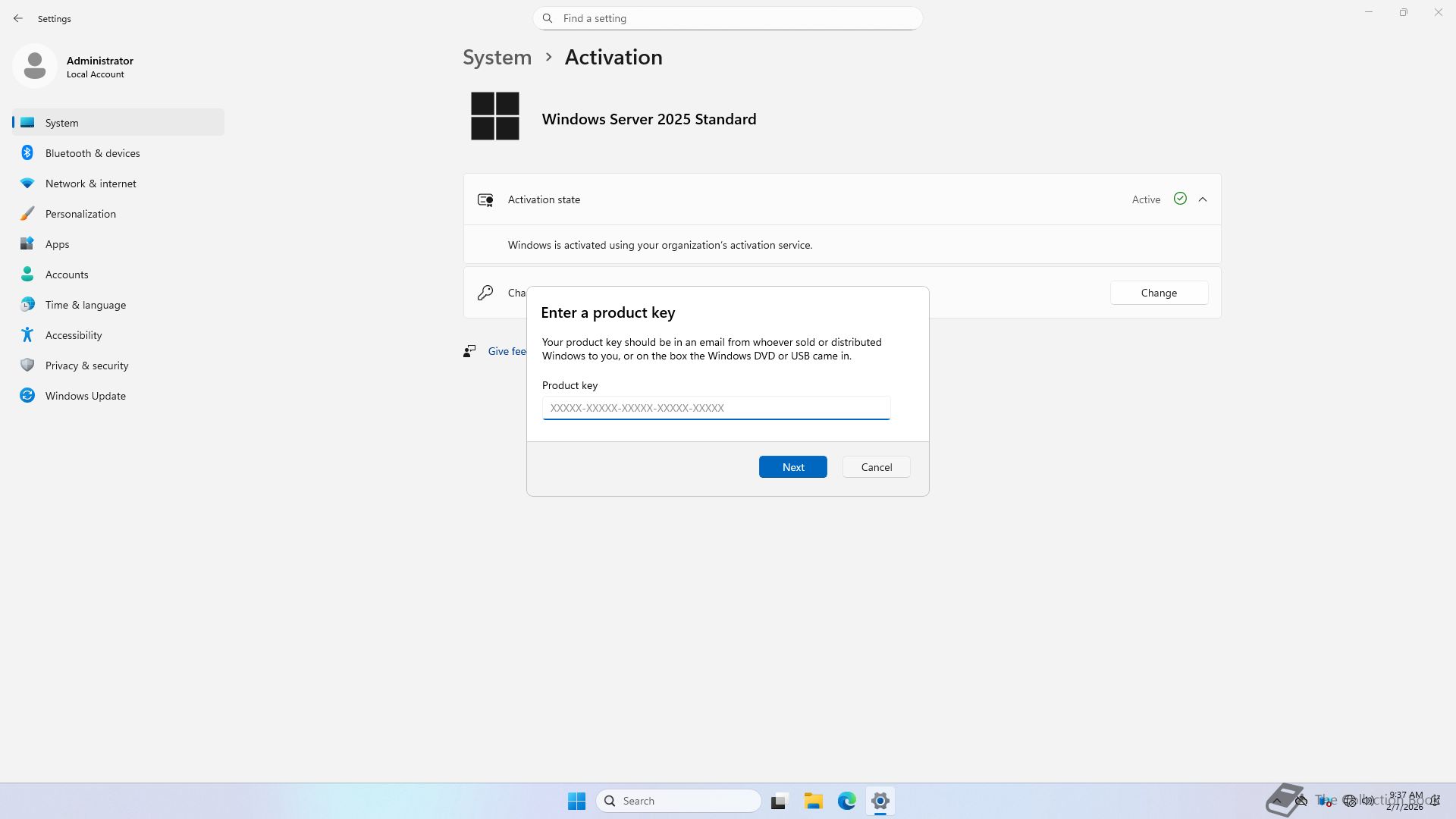This screenshot has height=819, width=1456.
Task: Open Time & language settings
Action: 85,305
